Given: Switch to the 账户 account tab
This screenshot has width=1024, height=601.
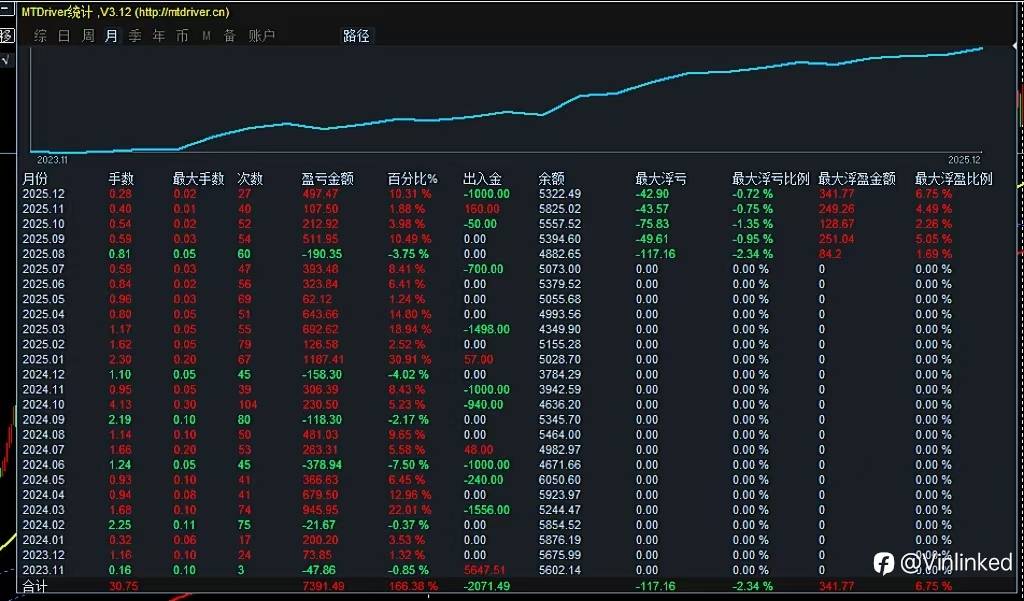Looking at the screenshot, I should point(262,36).
